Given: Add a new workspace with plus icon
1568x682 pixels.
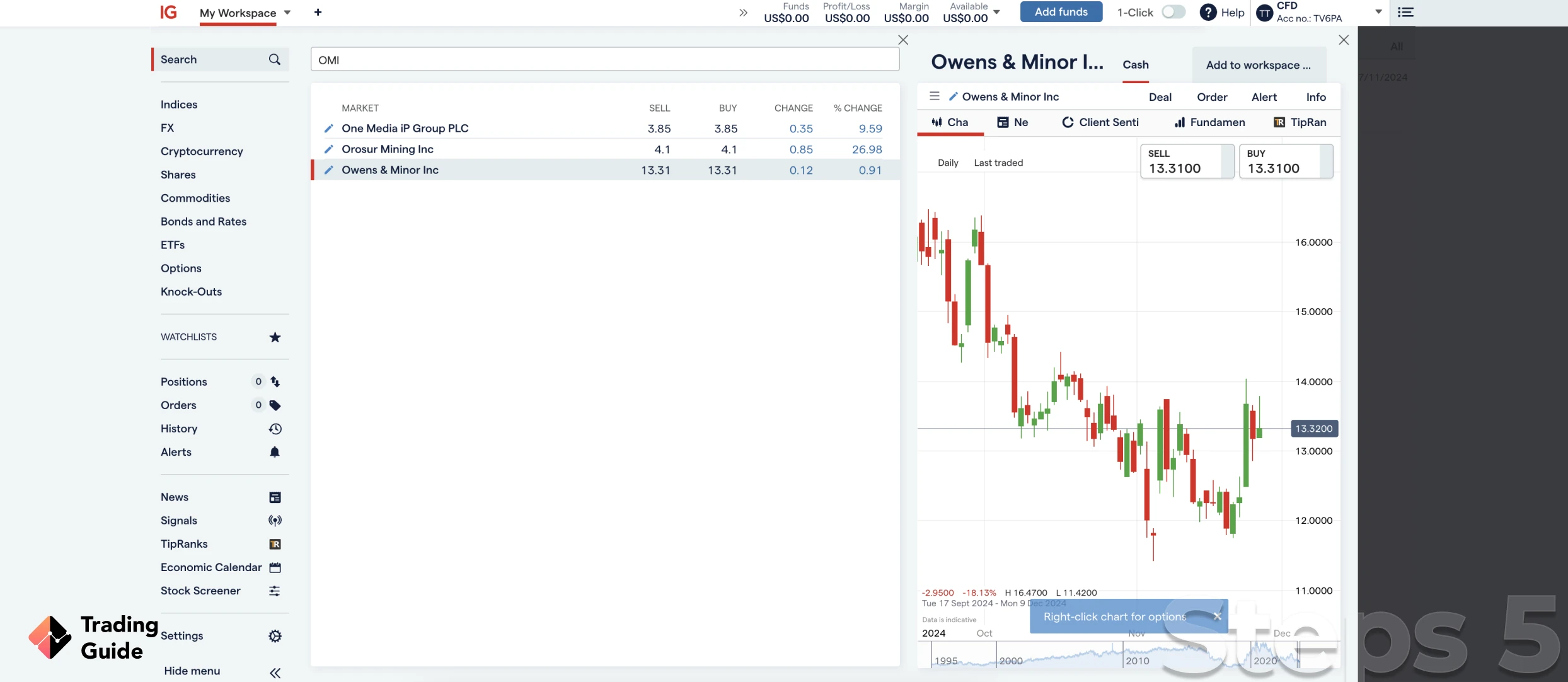Looking at the screenshot, I should (318, 12).
